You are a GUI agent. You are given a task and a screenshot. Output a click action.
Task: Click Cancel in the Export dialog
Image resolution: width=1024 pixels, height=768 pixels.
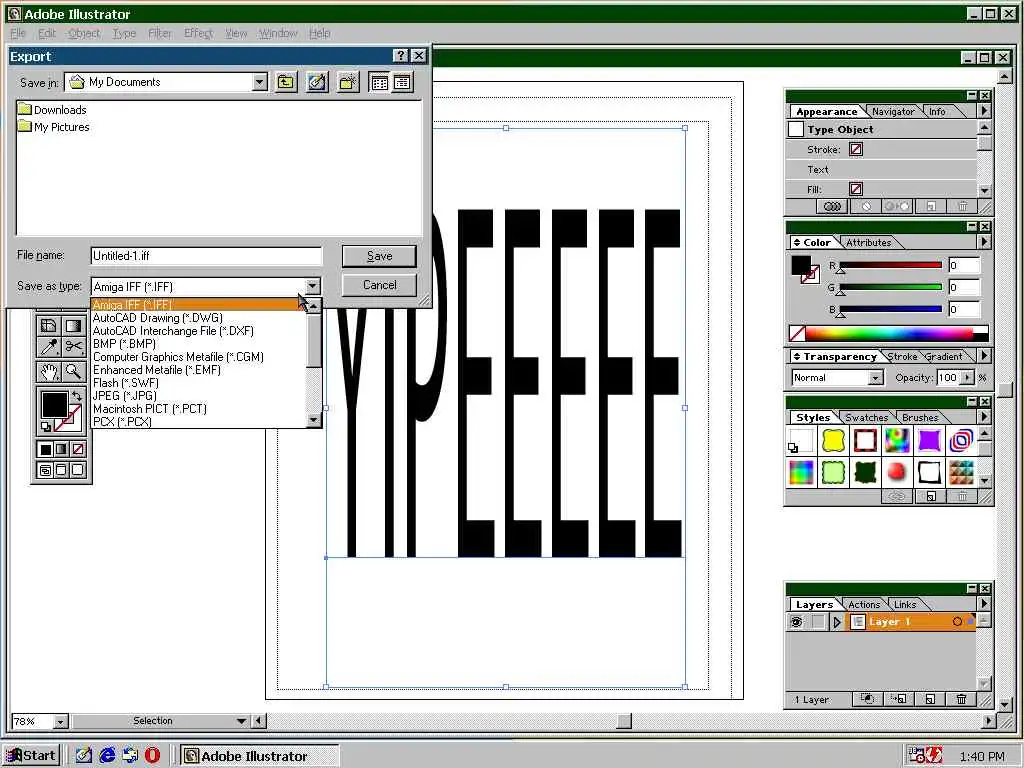point(379,285)
